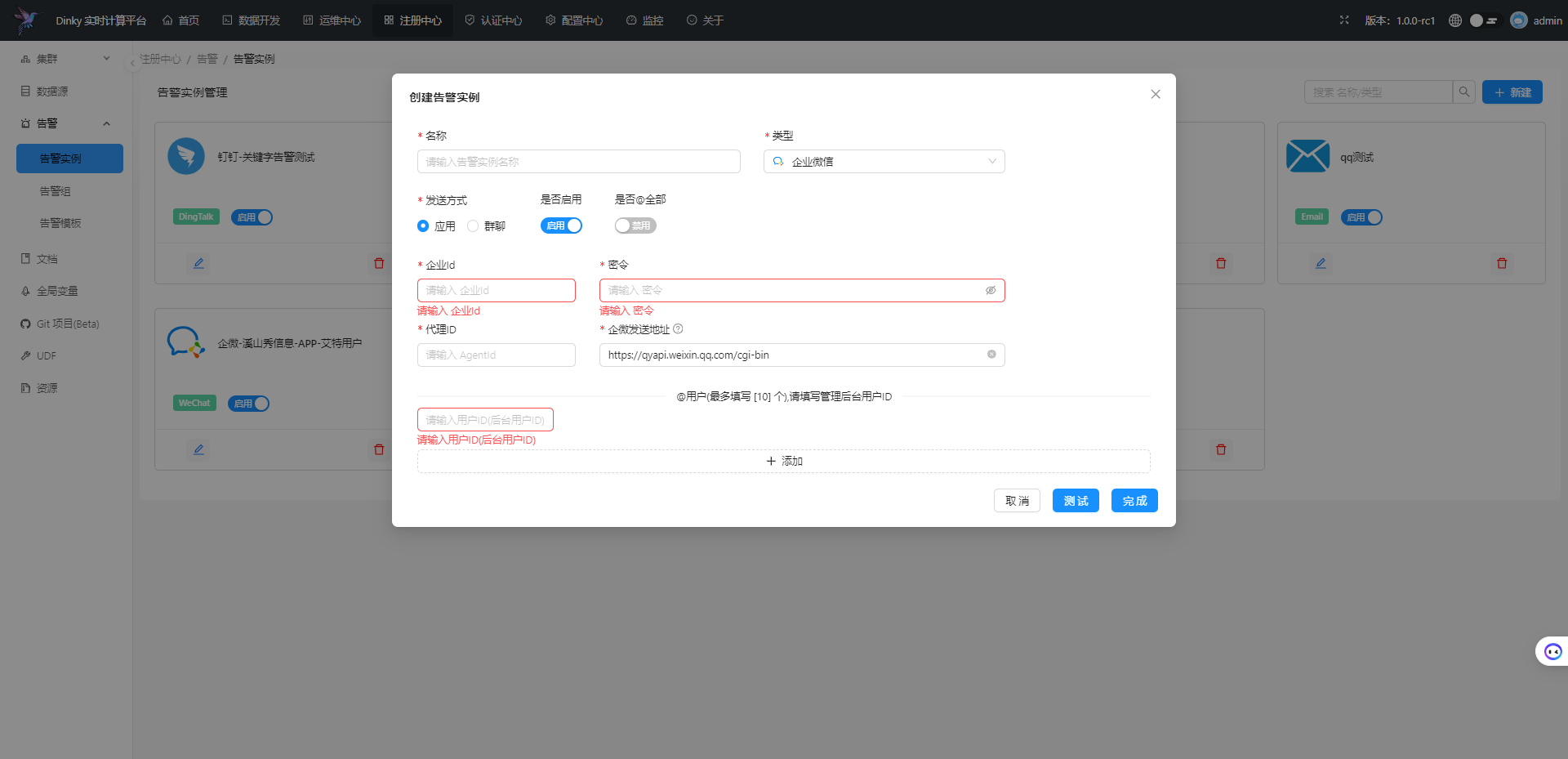Delete the qq测试 email instance
Image resolution: width=1568 pixels, height=759 pixels.
[x=1502, y=263]
